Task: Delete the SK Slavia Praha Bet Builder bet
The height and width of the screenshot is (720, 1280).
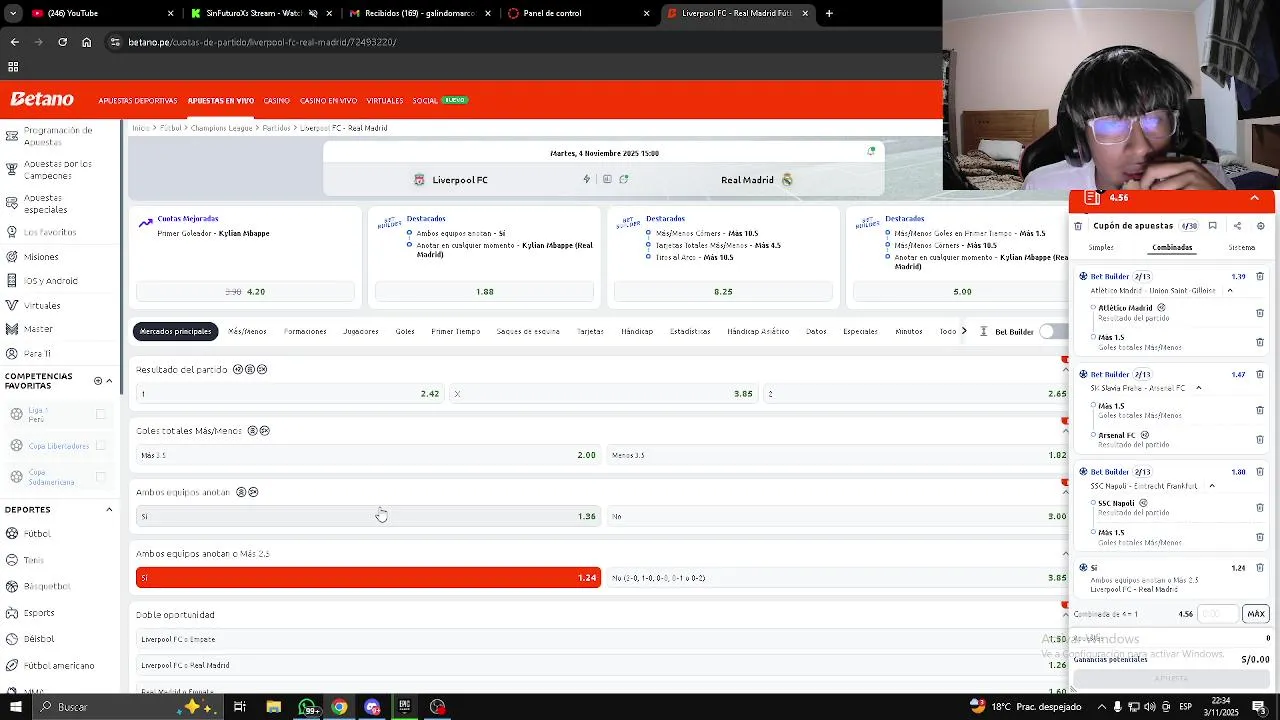Action: [x=1260, y=374]
